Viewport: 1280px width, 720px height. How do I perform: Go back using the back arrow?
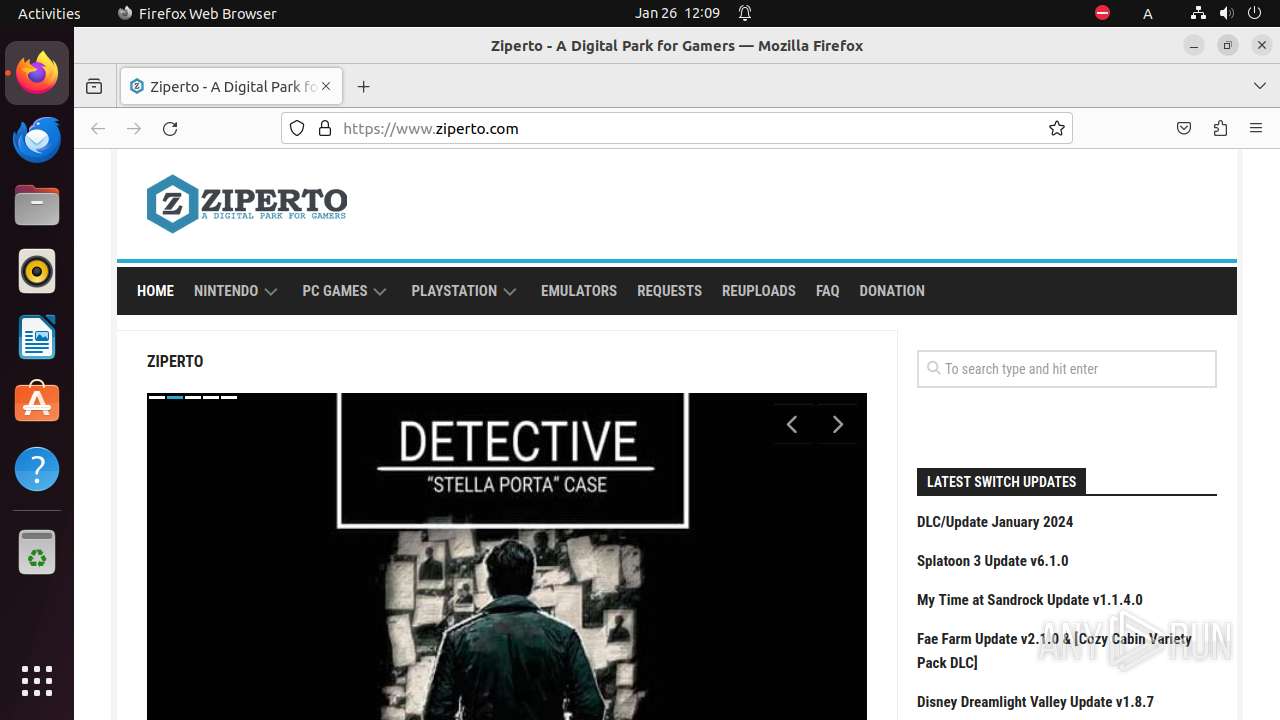click(x=98, y=128)
